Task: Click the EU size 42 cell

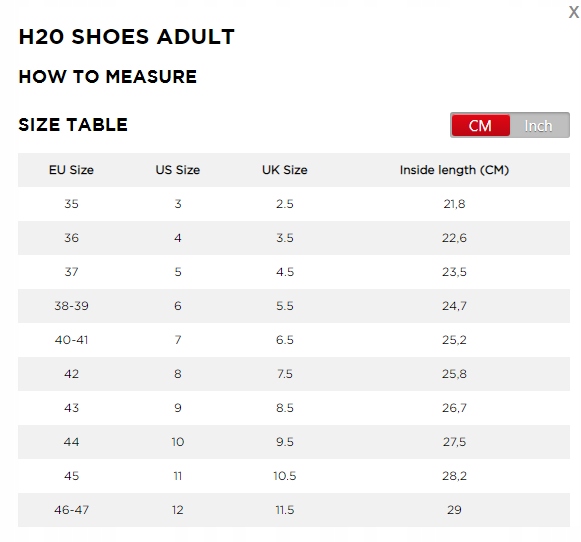Action: (x=71, y=374)
